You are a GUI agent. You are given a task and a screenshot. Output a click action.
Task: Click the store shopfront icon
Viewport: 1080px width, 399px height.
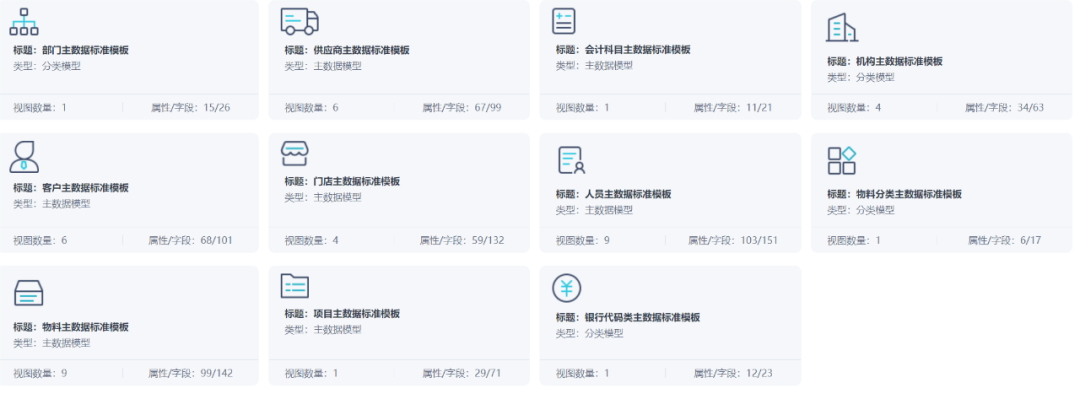[295, 154]
